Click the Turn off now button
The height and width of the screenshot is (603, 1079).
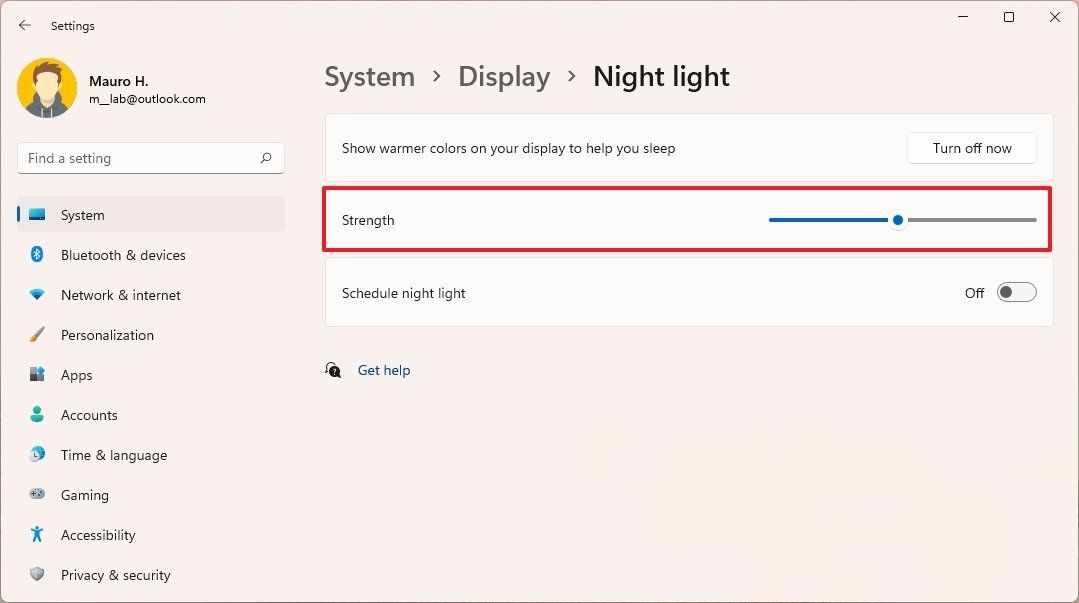tap(971, 147)
